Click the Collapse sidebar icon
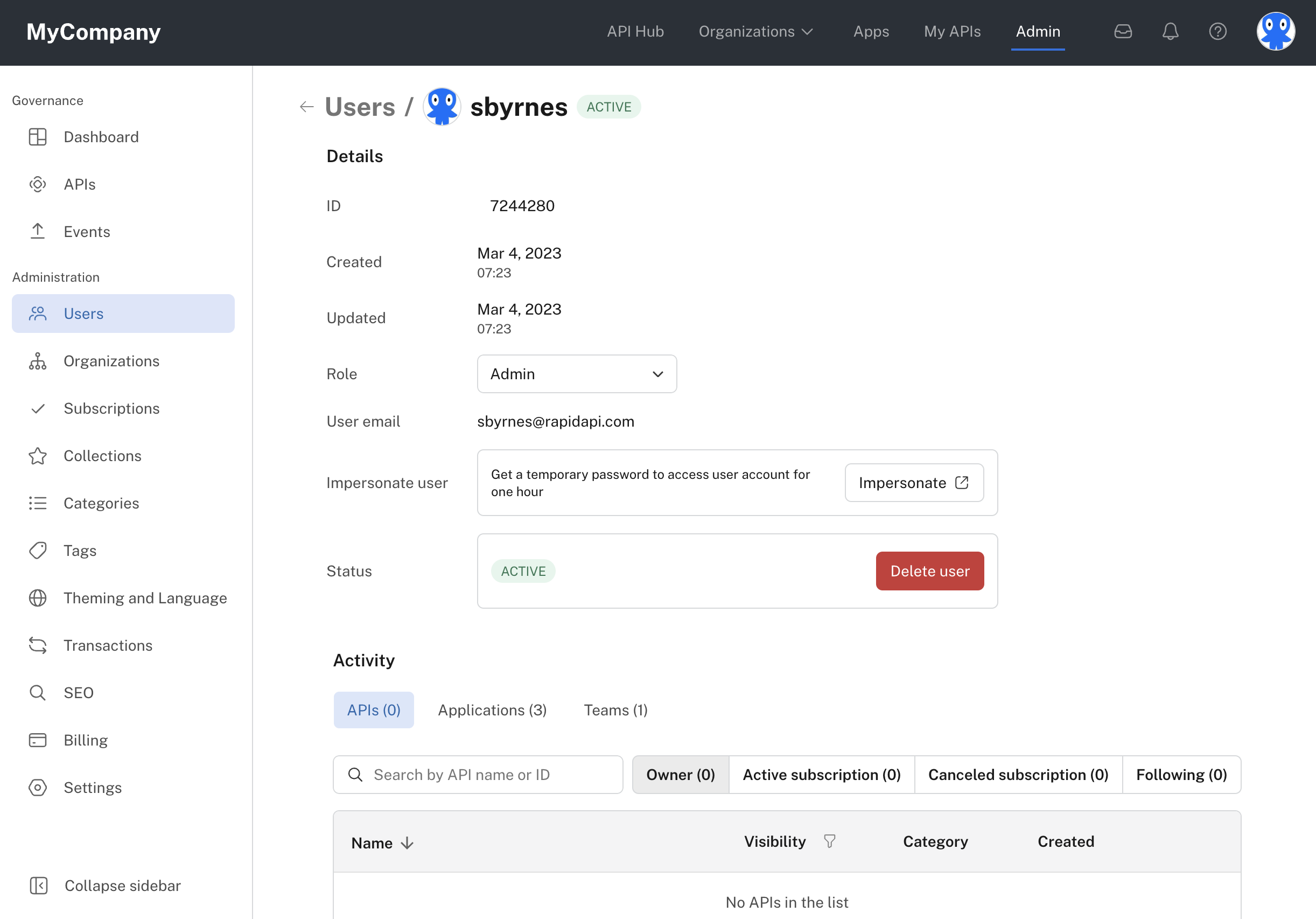The image size is (1316, 919). click(38, 885)
